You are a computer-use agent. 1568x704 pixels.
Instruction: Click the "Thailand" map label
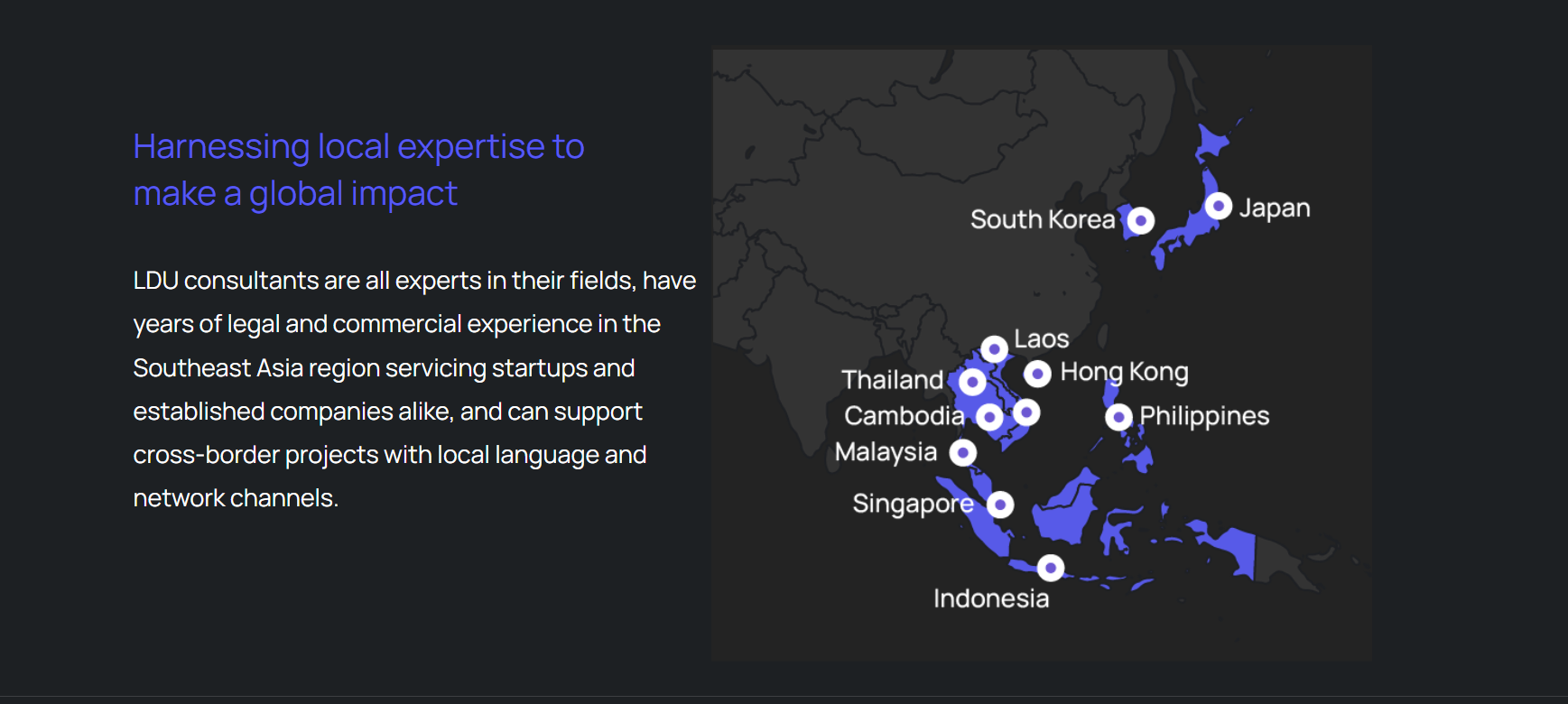click(892, 380)
